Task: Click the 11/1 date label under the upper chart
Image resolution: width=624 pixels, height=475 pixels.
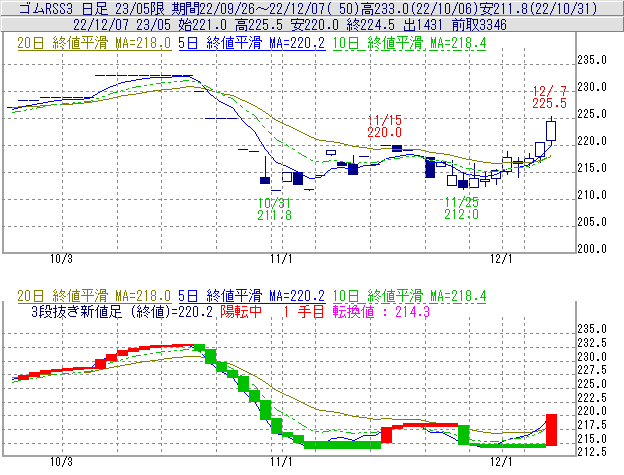Action: (x=281, y=259)
